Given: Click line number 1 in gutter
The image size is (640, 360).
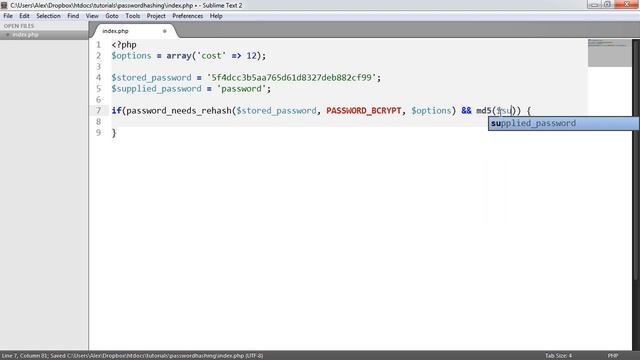Looking at the screenshot, I should [98, 44].
